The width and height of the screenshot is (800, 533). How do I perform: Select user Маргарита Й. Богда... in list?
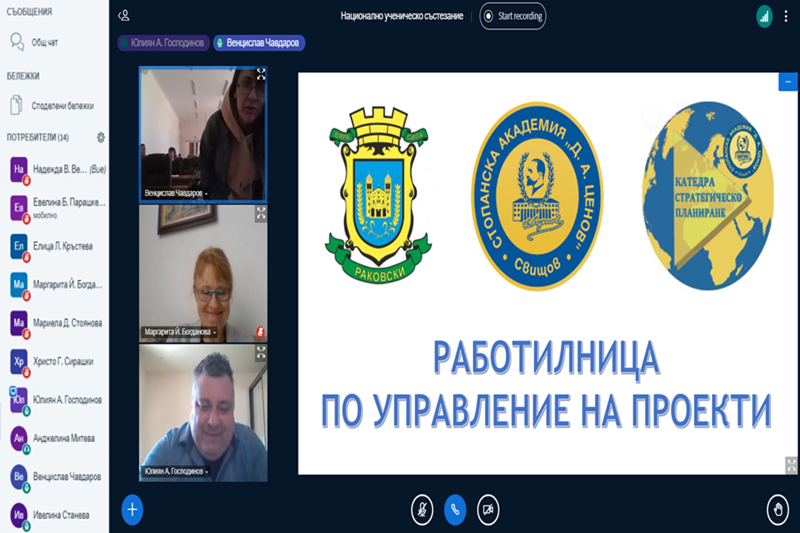coord(56,285)
